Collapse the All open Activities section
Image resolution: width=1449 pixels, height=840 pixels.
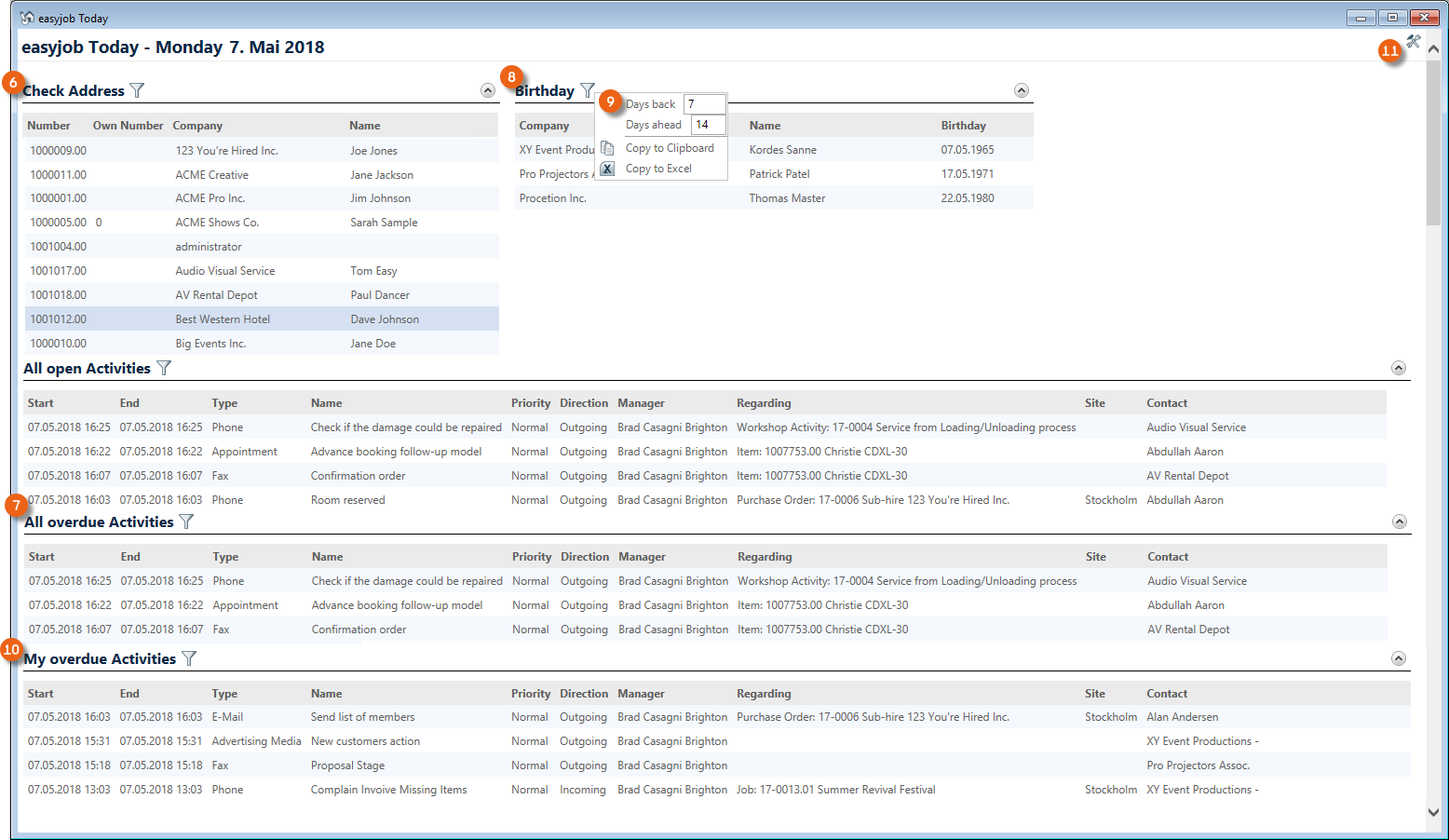(x=1398, y=368)
